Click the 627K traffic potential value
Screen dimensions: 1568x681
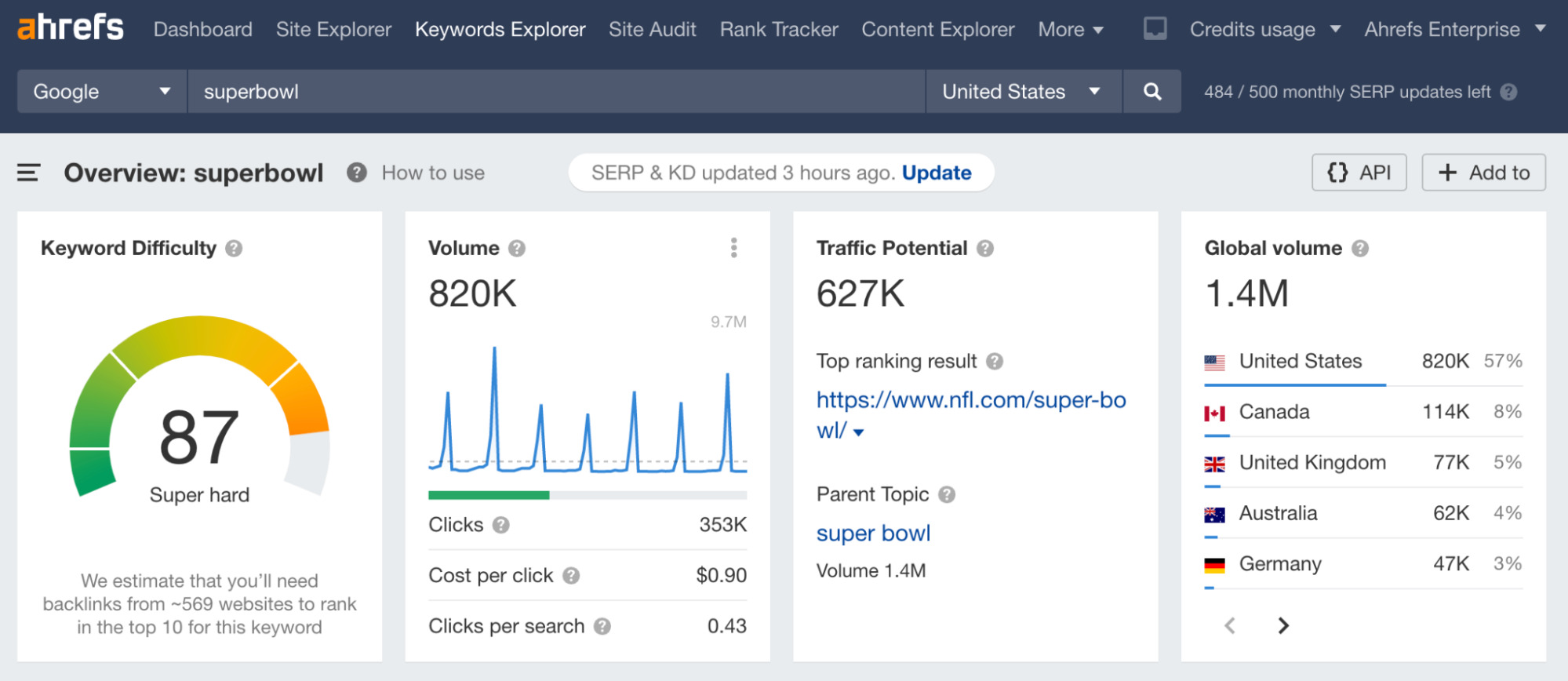pos(860,294)
